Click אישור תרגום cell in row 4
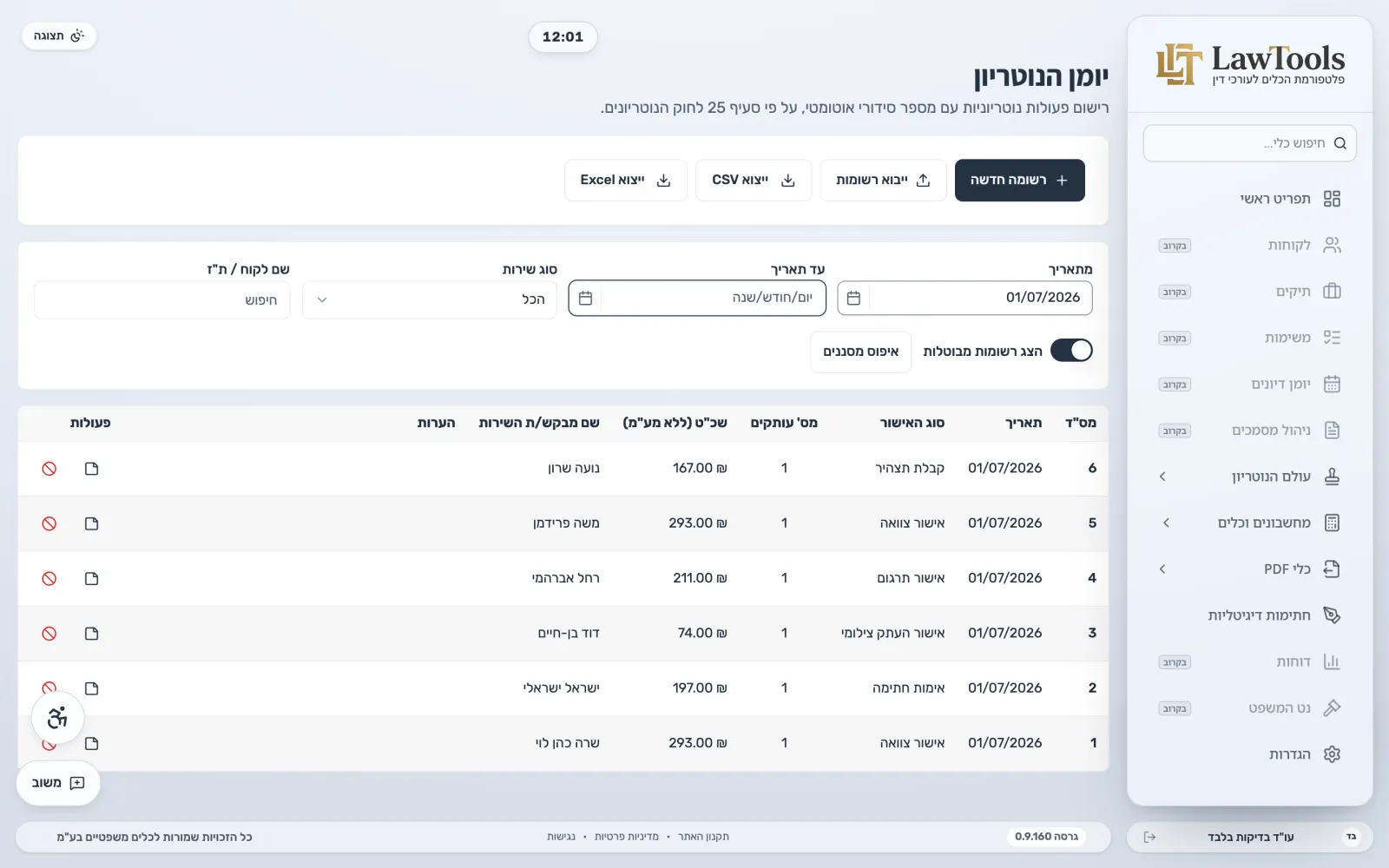 (911, 578)
